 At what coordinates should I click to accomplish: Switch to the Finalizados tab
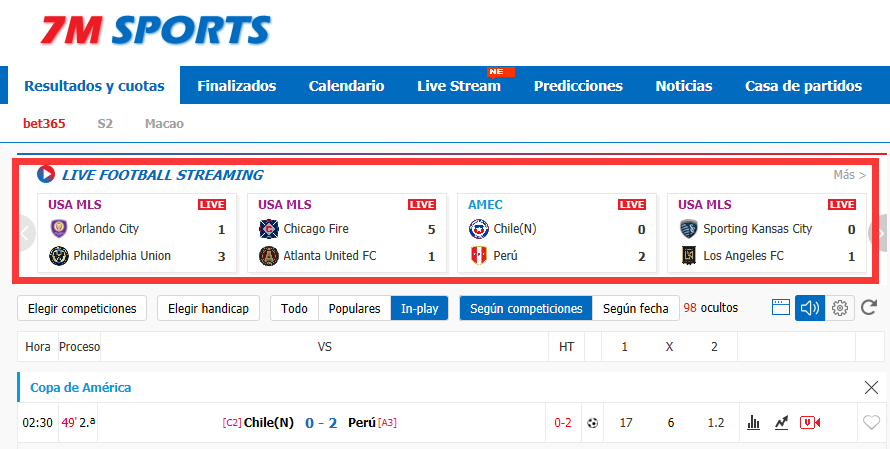[x=237, y=86]
